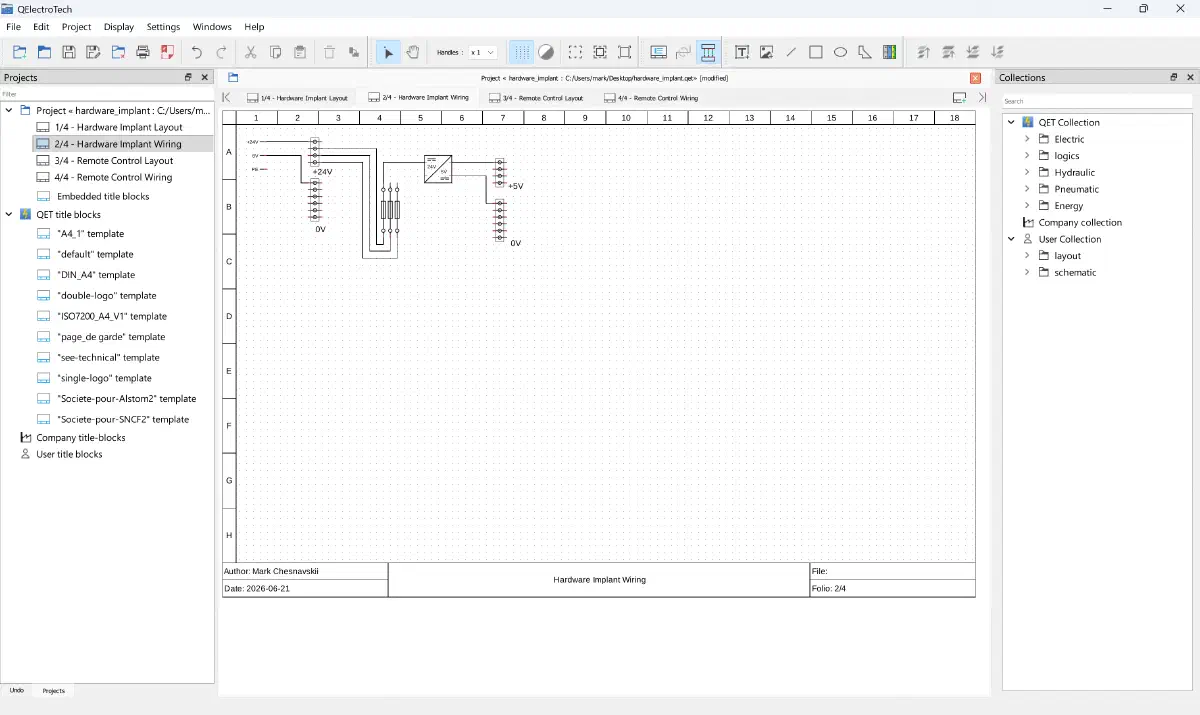
Task: Switch to the hand view mode
Action: pyautogui.click(x=413, y=52)
